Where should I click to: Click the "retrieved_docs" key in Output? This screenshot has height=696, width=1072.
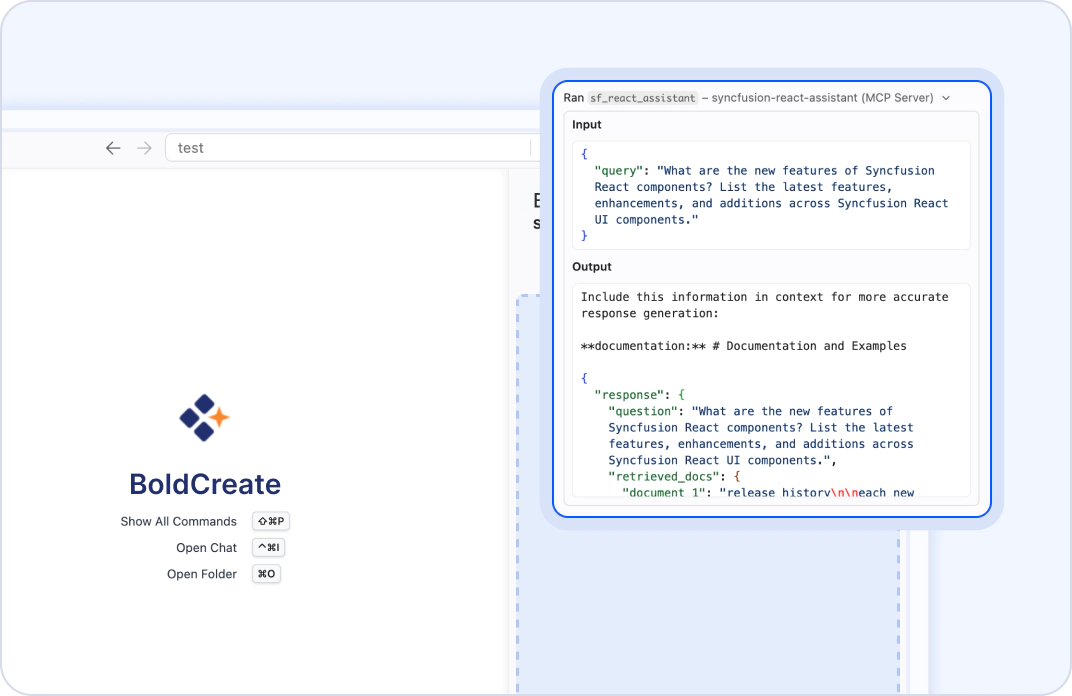[x=664, y=477]
